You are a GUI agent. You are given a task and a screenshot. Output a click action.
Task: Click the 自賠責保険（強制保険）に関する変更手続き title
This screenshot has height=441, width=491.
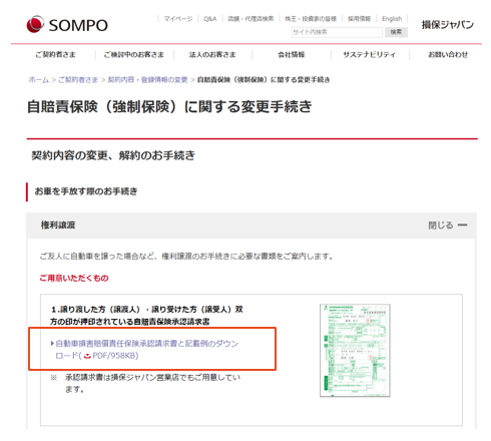[169, 107]
